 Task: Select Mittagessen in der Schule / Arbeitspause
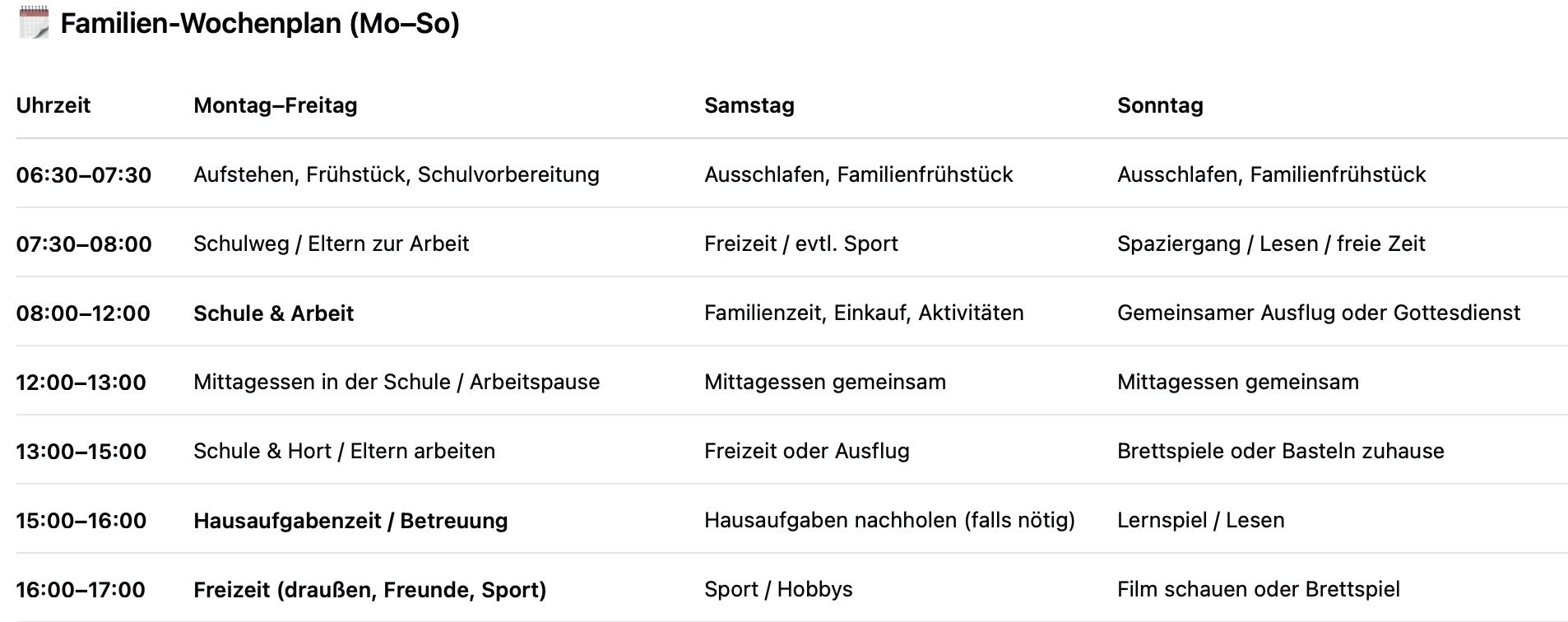point(396,382)
